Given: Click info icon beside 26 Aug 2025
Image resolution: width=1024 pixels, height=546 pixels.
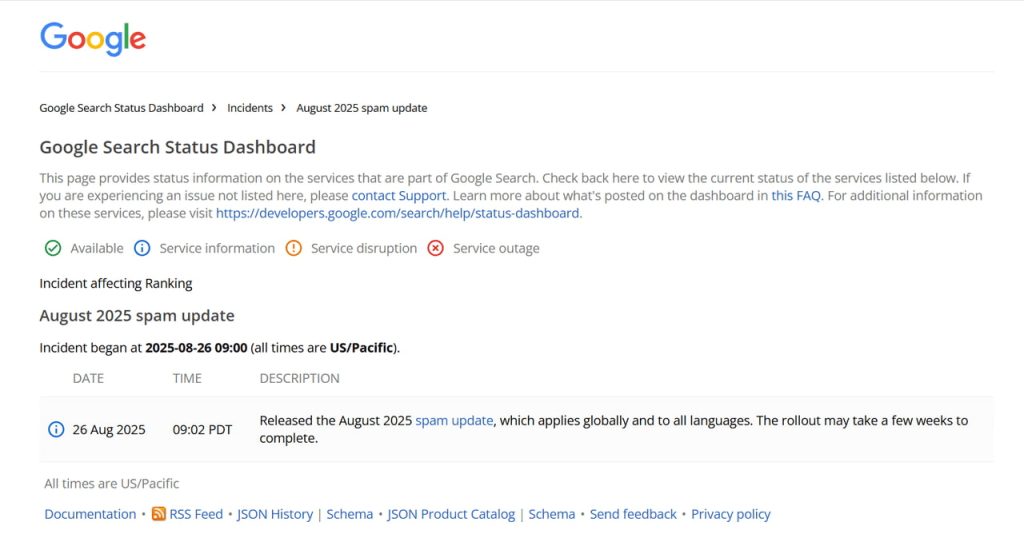Looking at the screenshot, I should tap(56, 430).
